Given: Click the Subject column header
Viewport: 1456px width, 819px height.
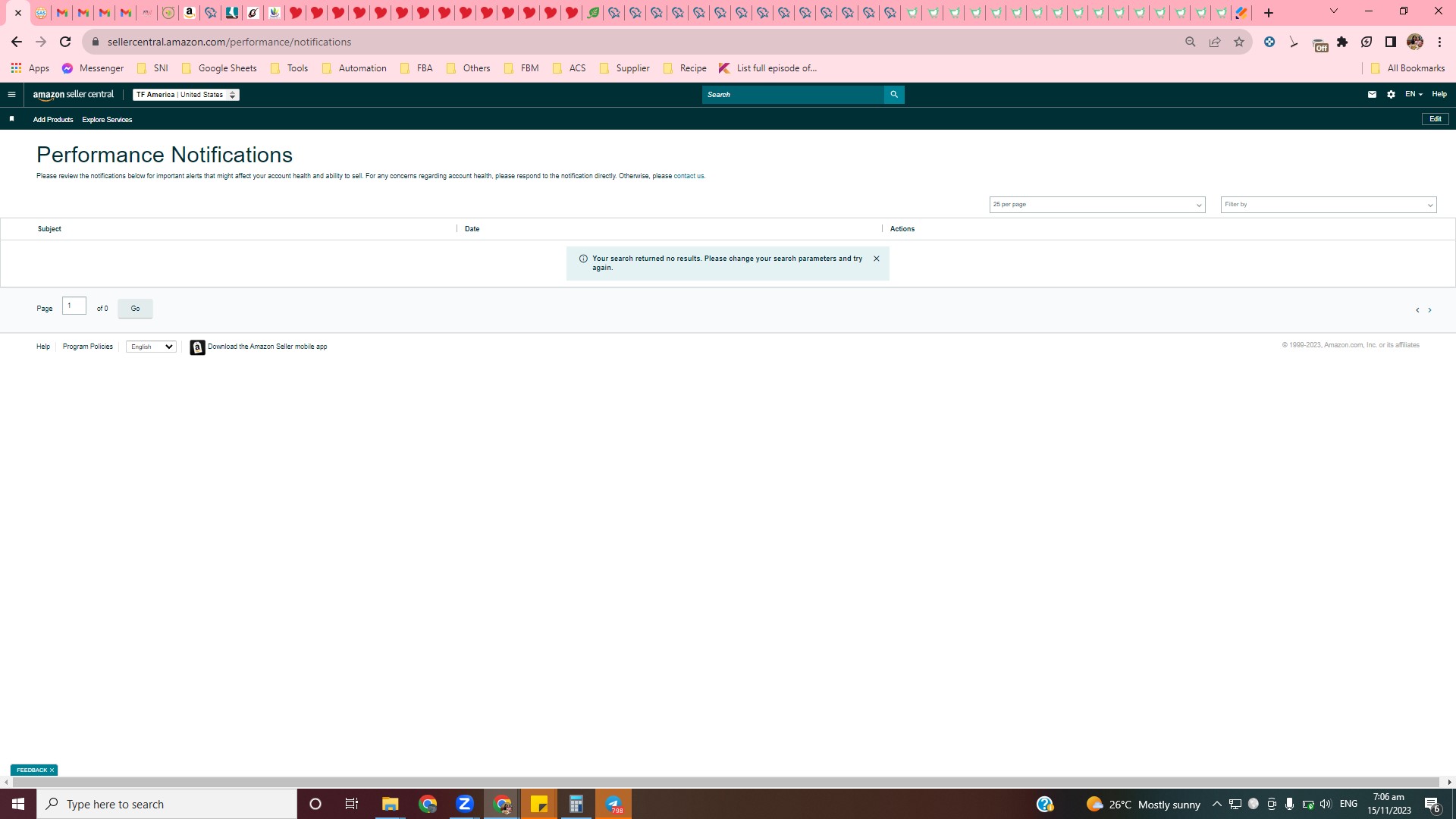Looking at the screenshot, I should [49, 229].
